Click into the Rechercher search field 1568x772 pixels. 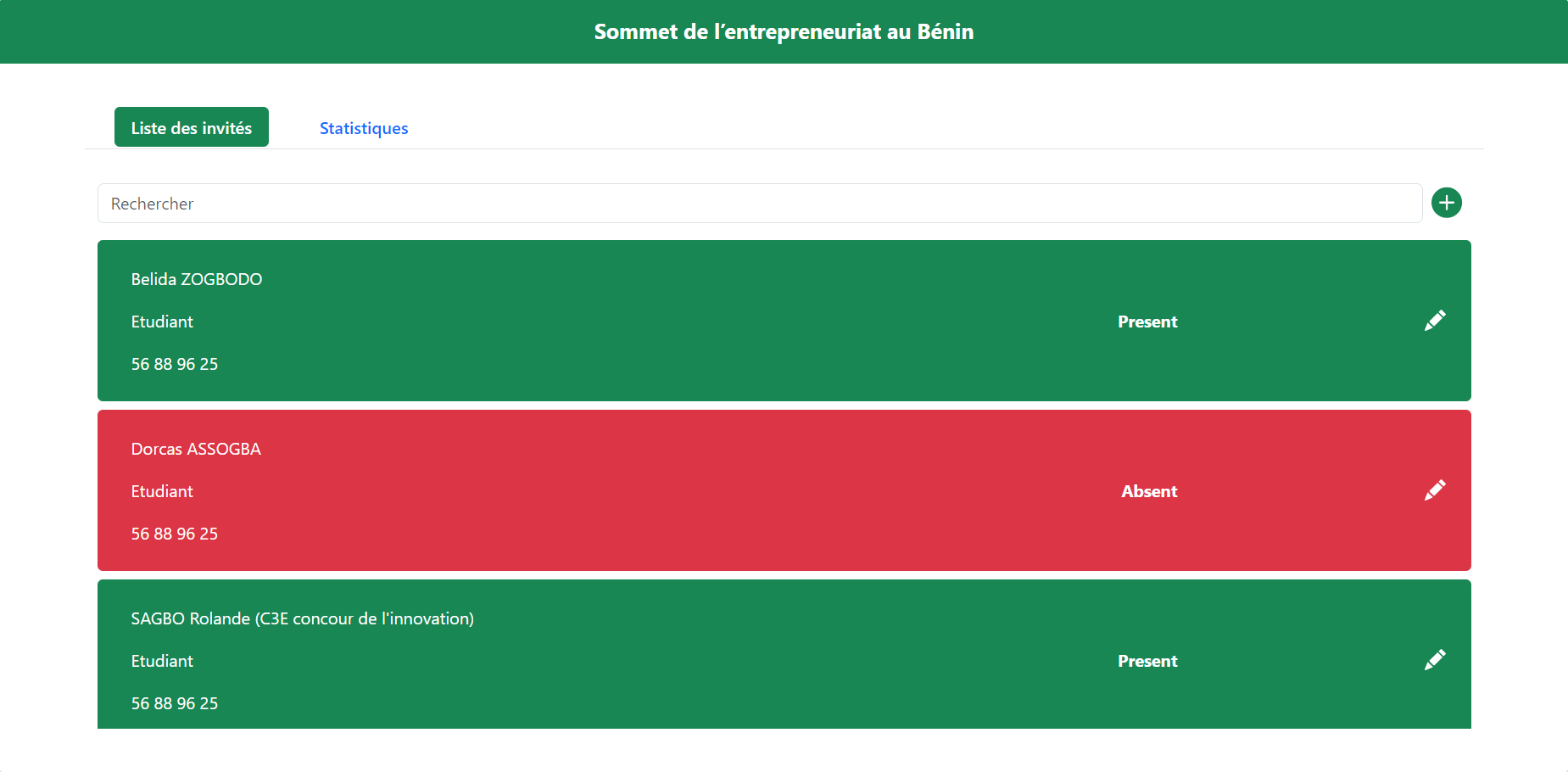[759, 204]
